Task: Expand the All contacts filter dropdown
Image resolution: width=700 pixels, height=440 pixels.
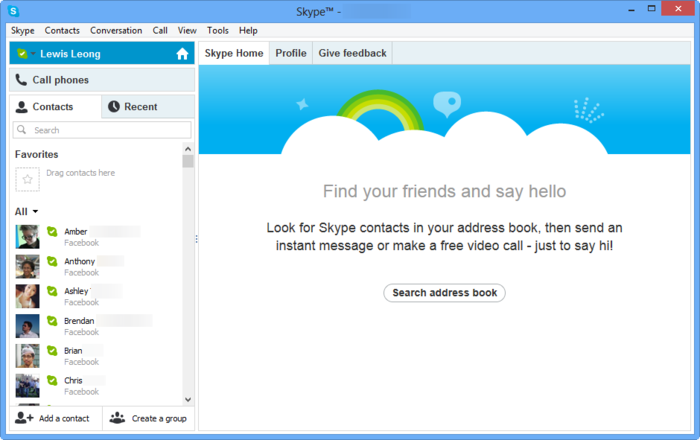Action: 35,212
